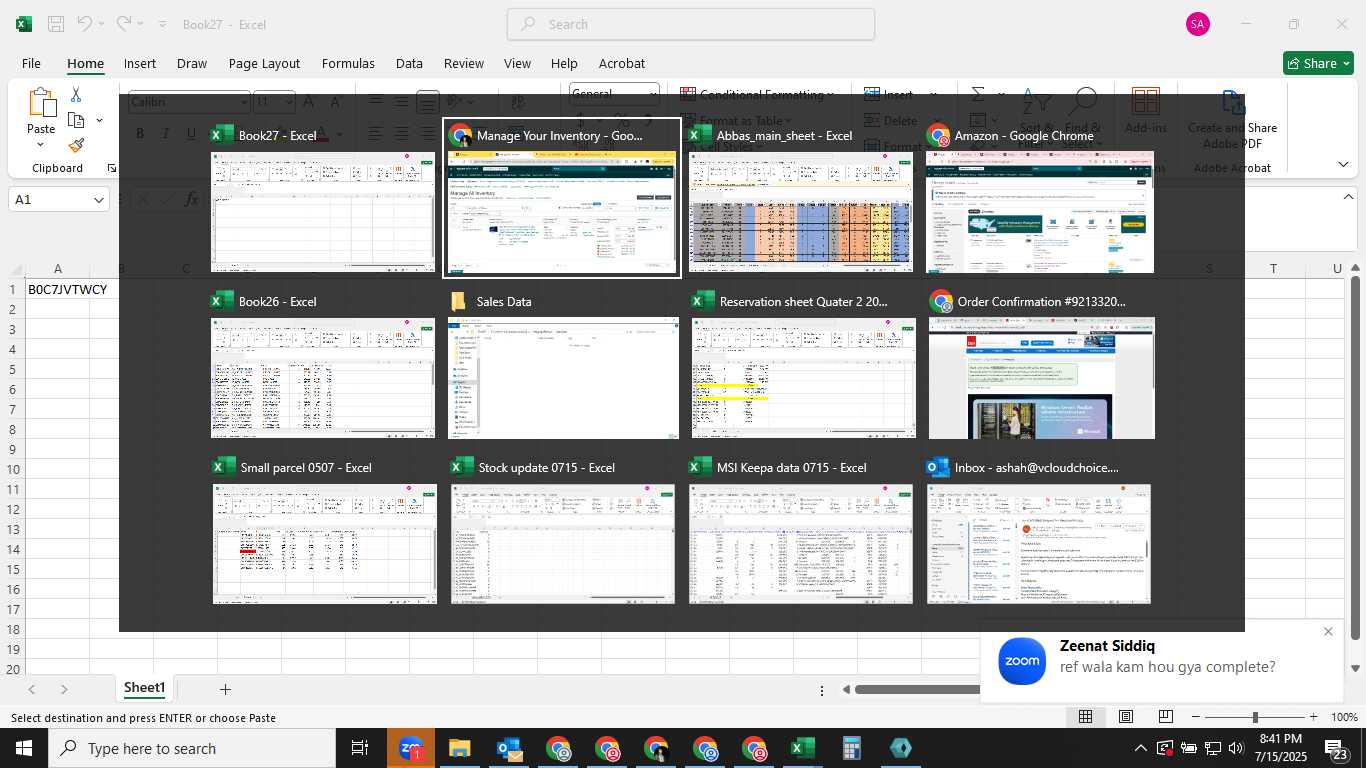Show hidden system tray icons
Screen dimensions: 1366x768
pos(1140,748)
